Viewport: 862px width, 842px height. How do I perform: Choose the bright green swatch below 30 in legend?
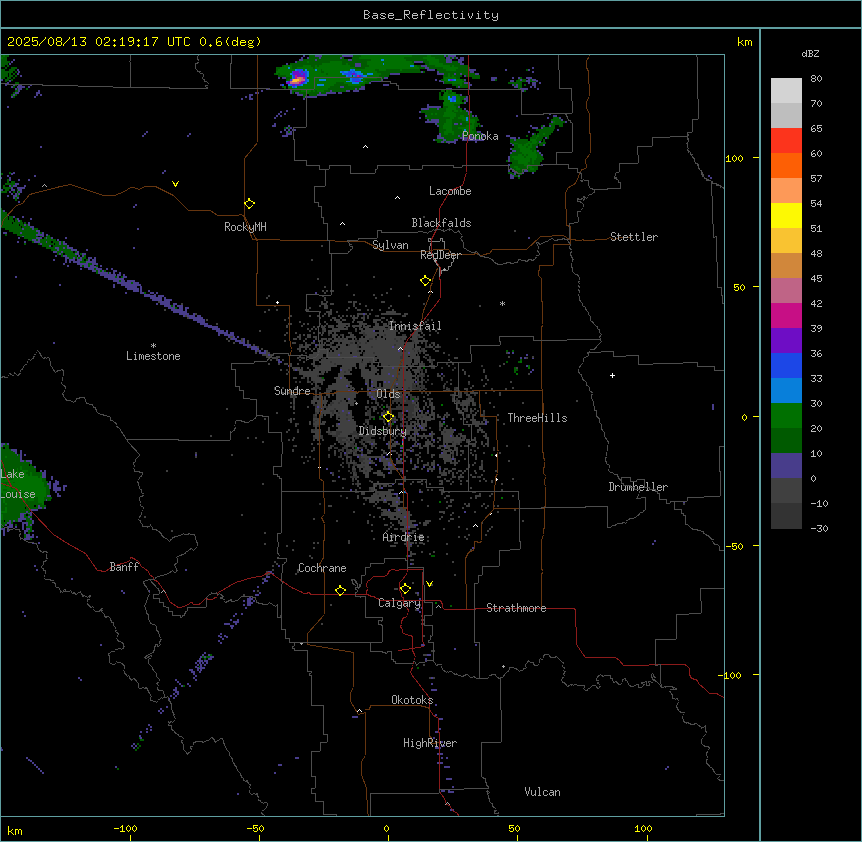(786, 416)
